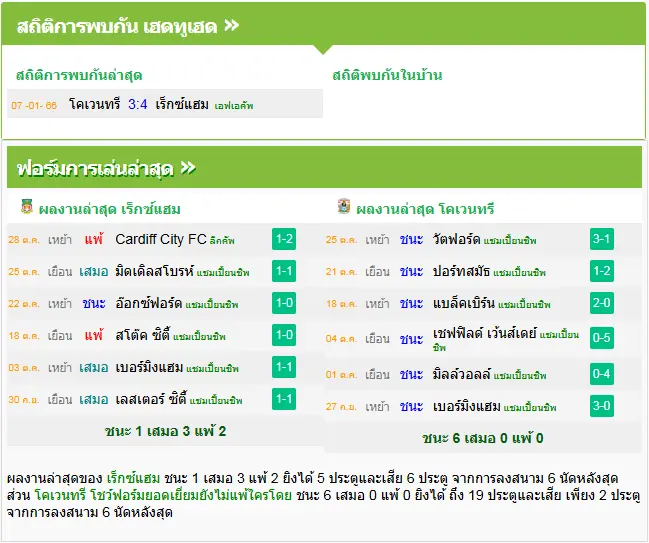The image size is (649, 543).
Task: Select the สถิติการพบกันล่าสุด heading
Action: pyautogui.click(x=79, y=75)
